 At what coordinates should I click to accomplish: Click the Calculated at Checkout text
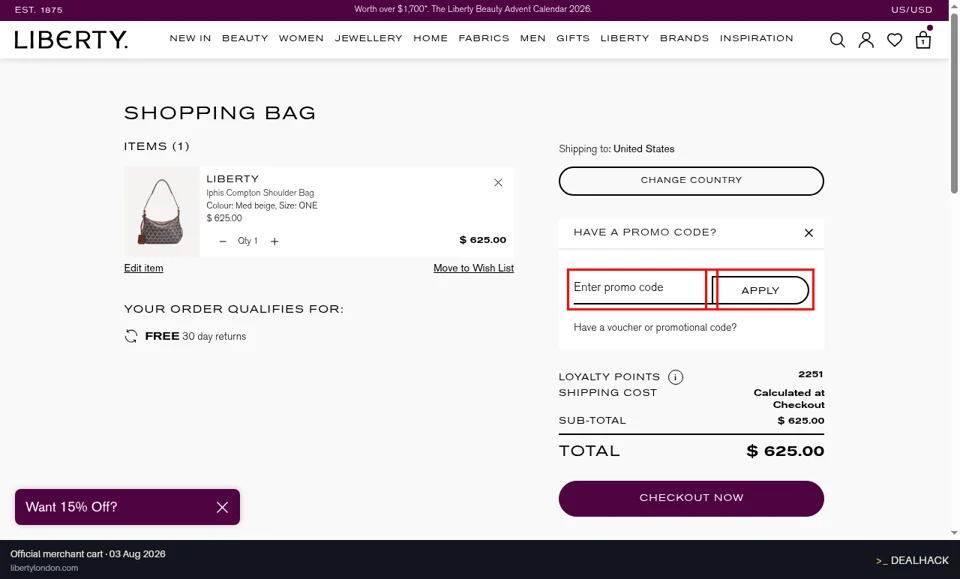tap(789, 398)
